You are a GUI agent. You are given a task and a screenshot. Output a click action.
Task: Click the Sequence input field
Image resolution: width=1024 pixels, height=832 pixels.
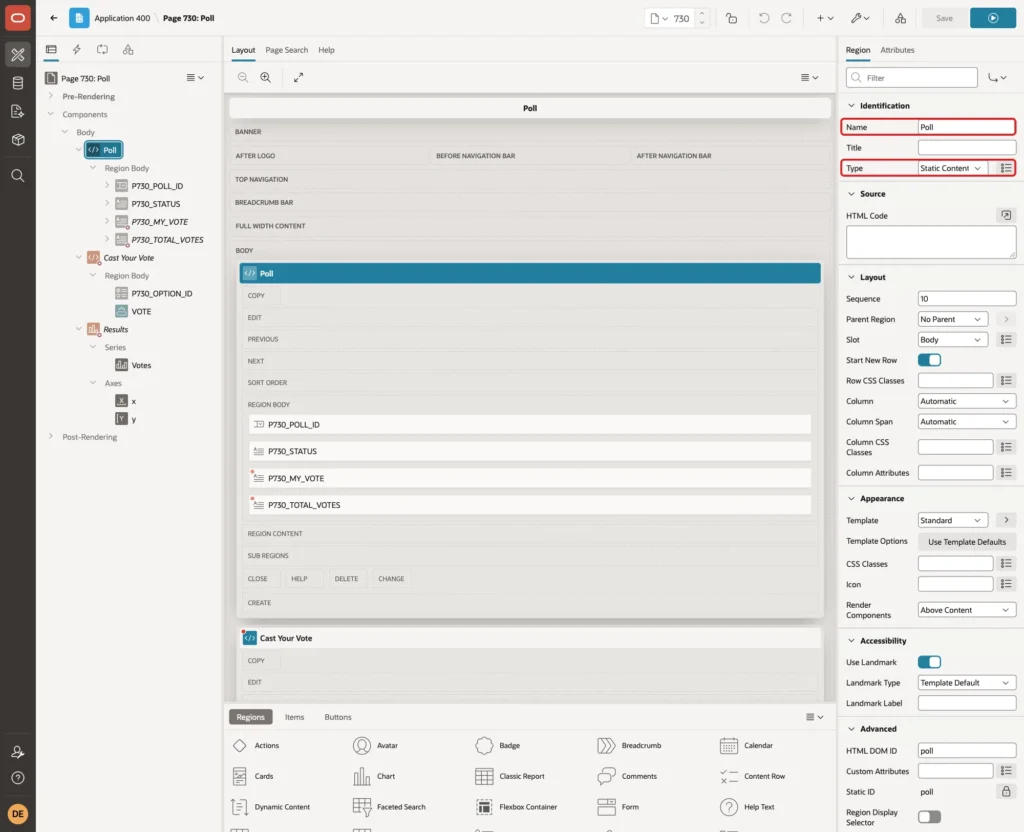point(967,299)
